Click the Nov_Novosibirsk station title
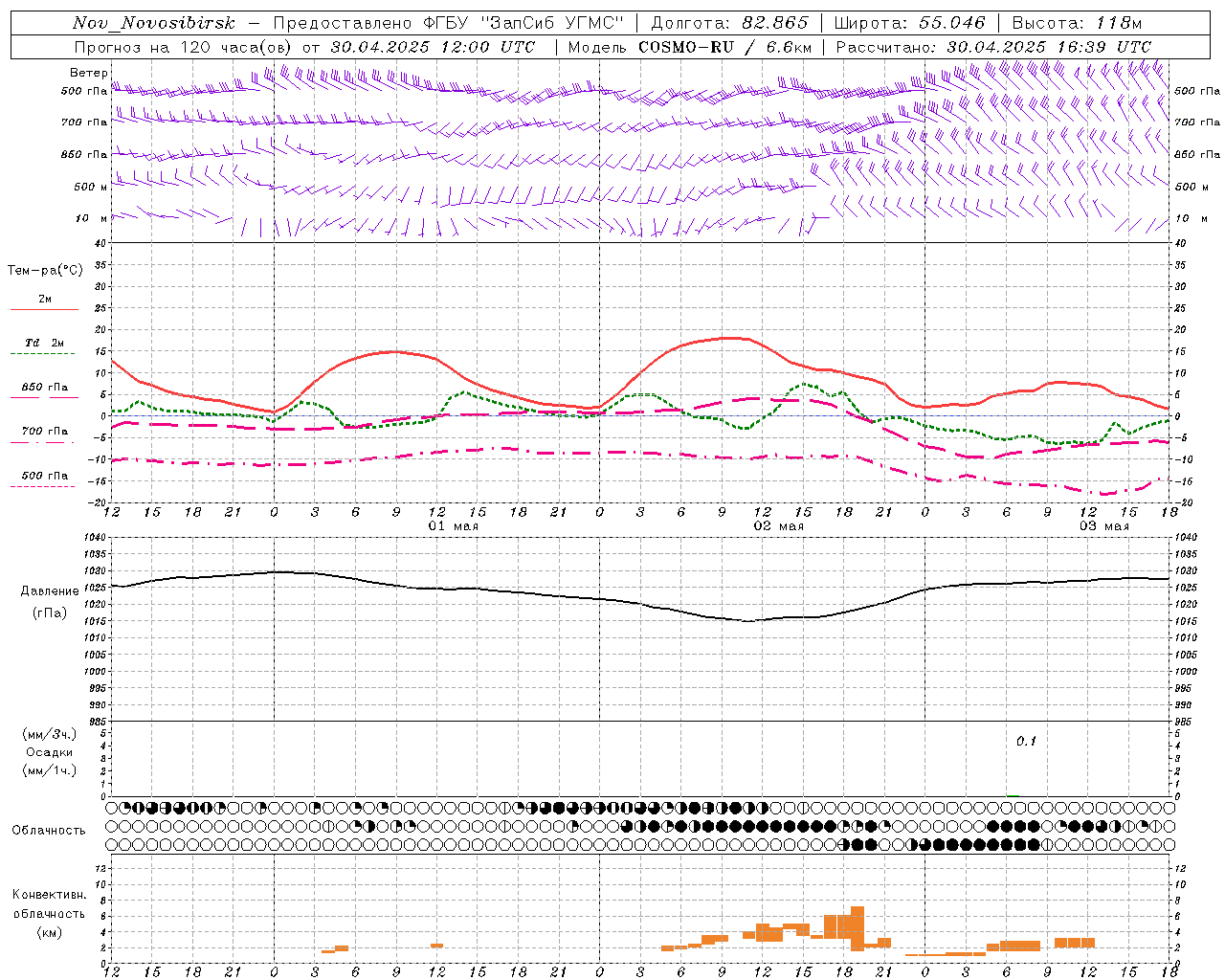The height and width of the screenshot is (980, 1225). pos(154,24)
